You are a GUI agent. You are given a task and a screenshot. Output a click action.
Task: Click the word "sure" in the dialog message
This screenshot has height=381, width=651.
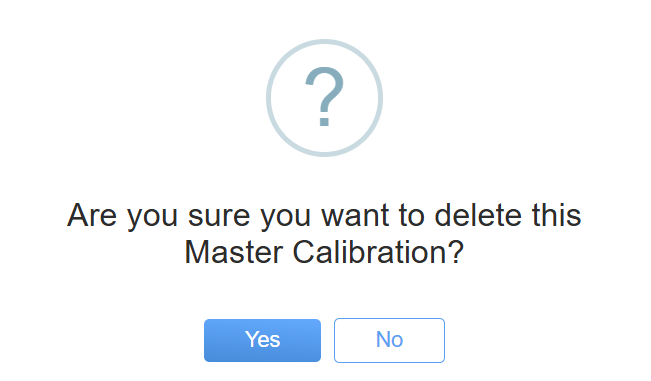(x=219, y=217)
